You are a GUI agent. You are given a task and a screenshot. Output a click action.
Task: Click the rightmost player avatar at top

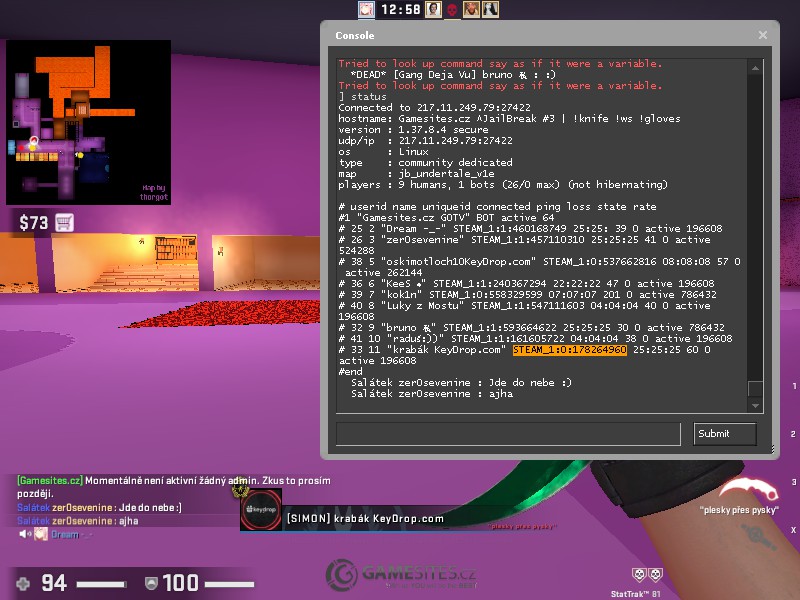(491, 9)
